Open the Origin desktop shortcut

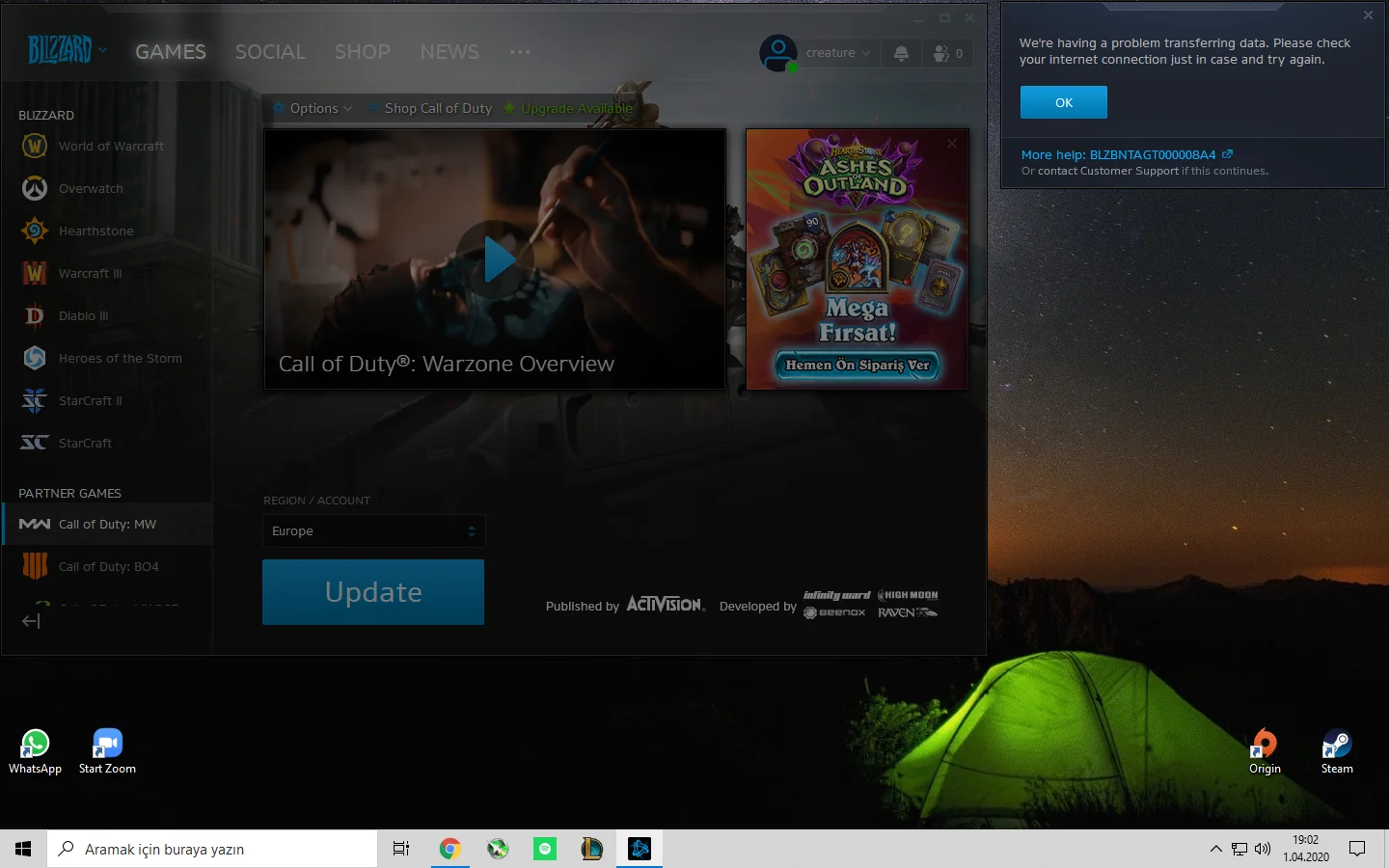1265,751
